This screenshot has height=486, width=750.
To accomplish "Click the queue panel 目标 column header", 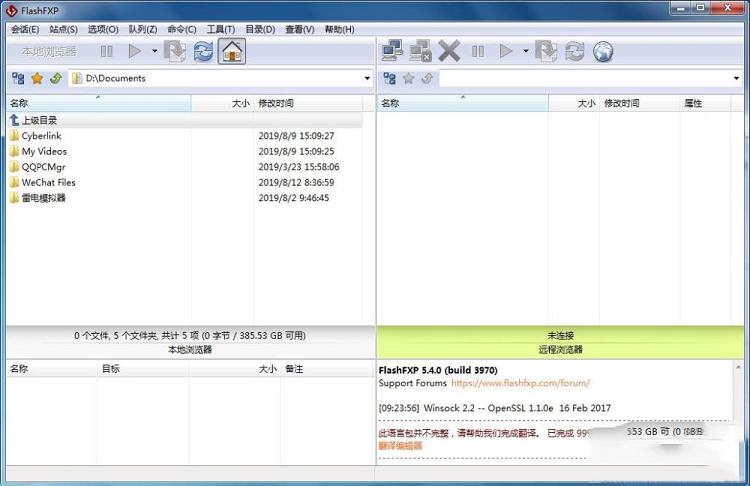I will [143, 369].
